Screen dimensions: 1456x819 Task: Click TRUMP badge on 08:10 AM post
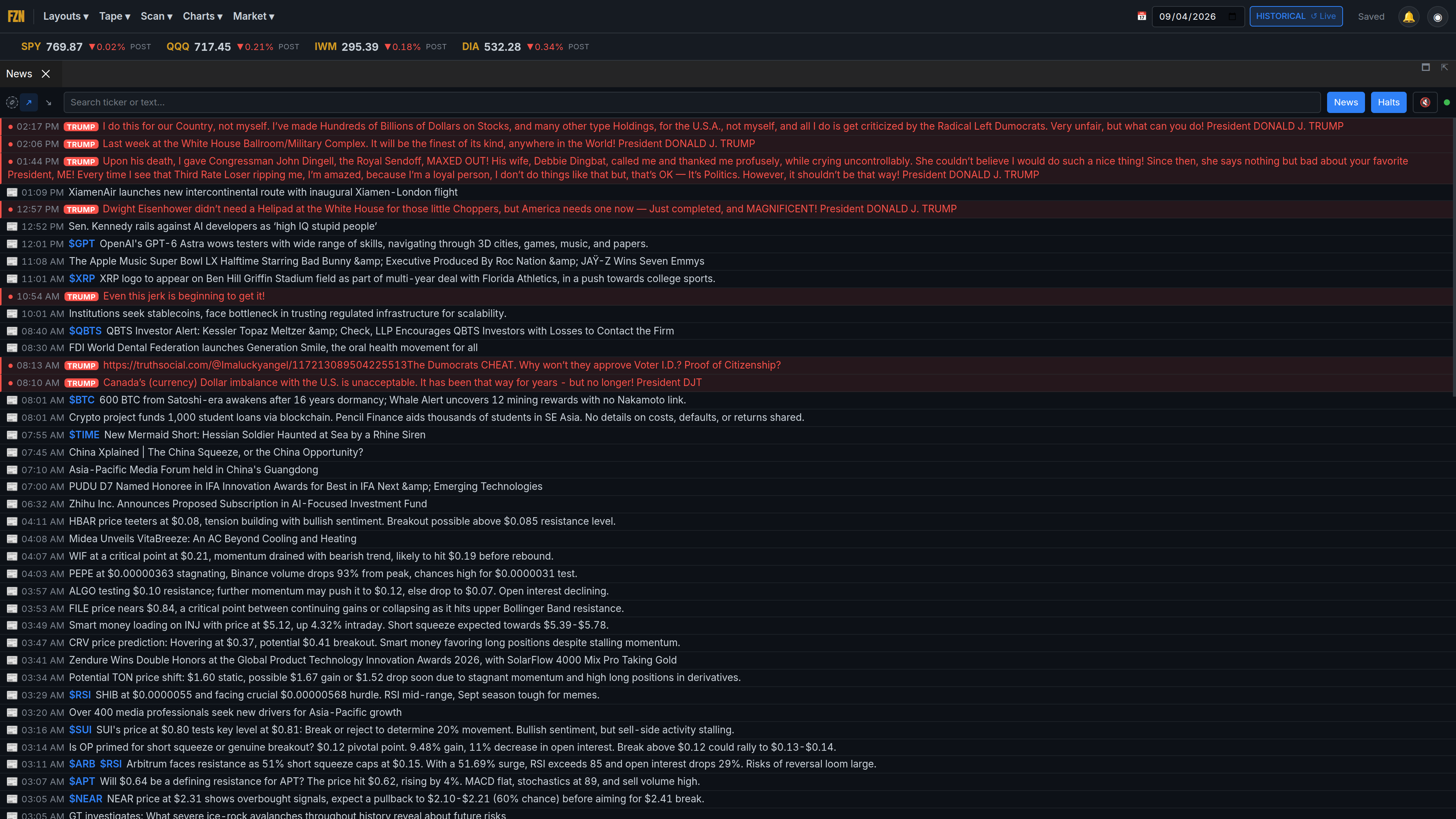point(82,383)
